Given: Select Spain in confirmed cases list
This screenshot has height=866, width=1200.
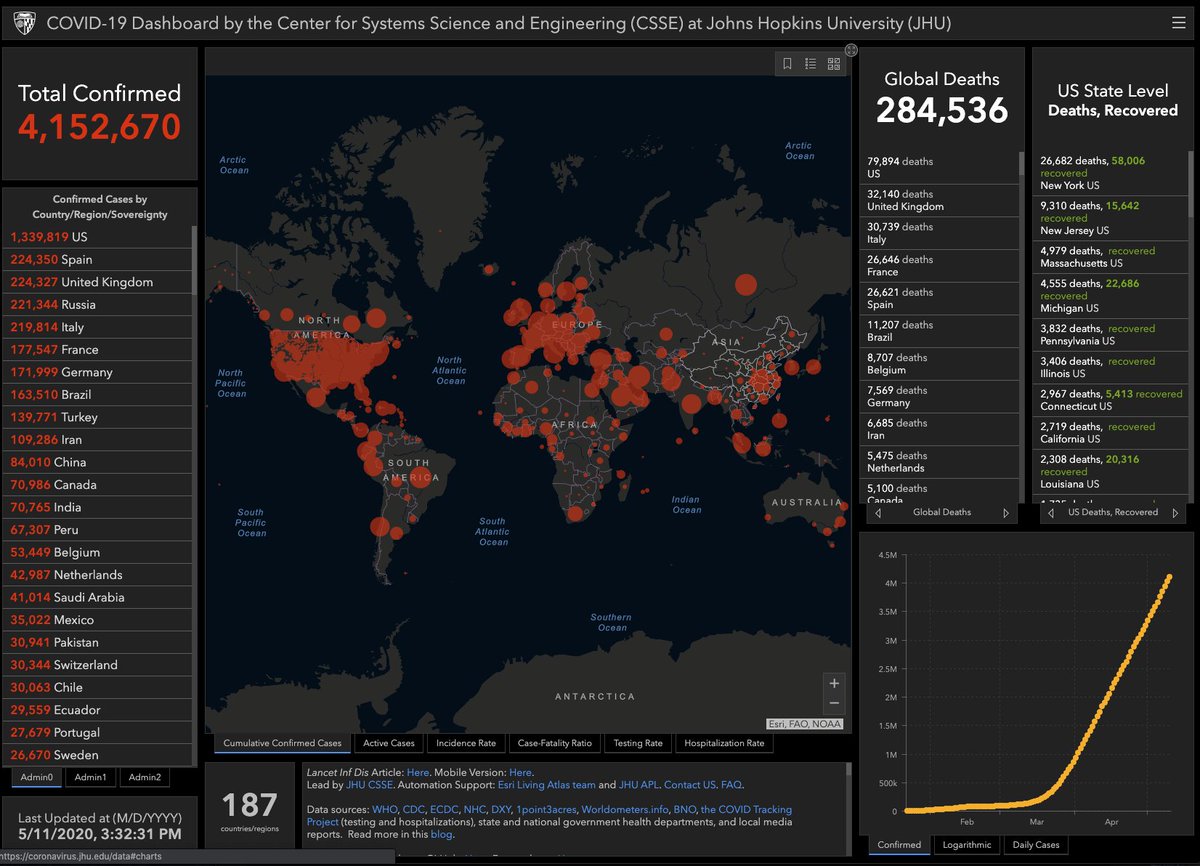Looking at the screenshot, I should coord(99,259).
